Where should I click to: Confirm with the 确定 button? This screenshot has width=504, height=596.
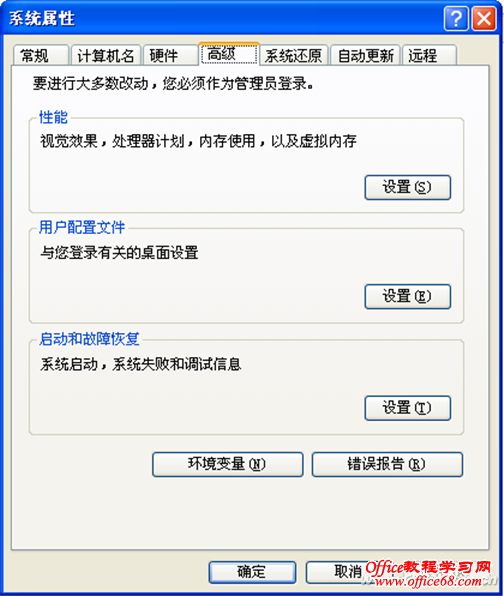252,572
